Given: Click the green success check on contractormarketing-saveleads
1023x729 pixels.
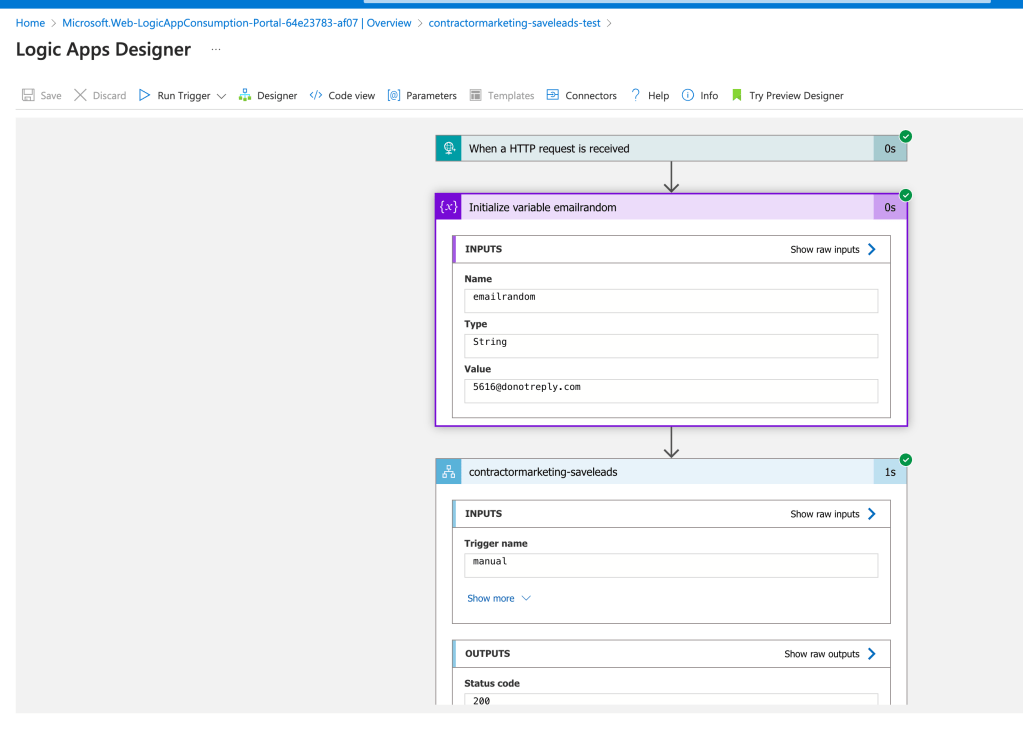Looking at the screenshot, I should 906,459.
